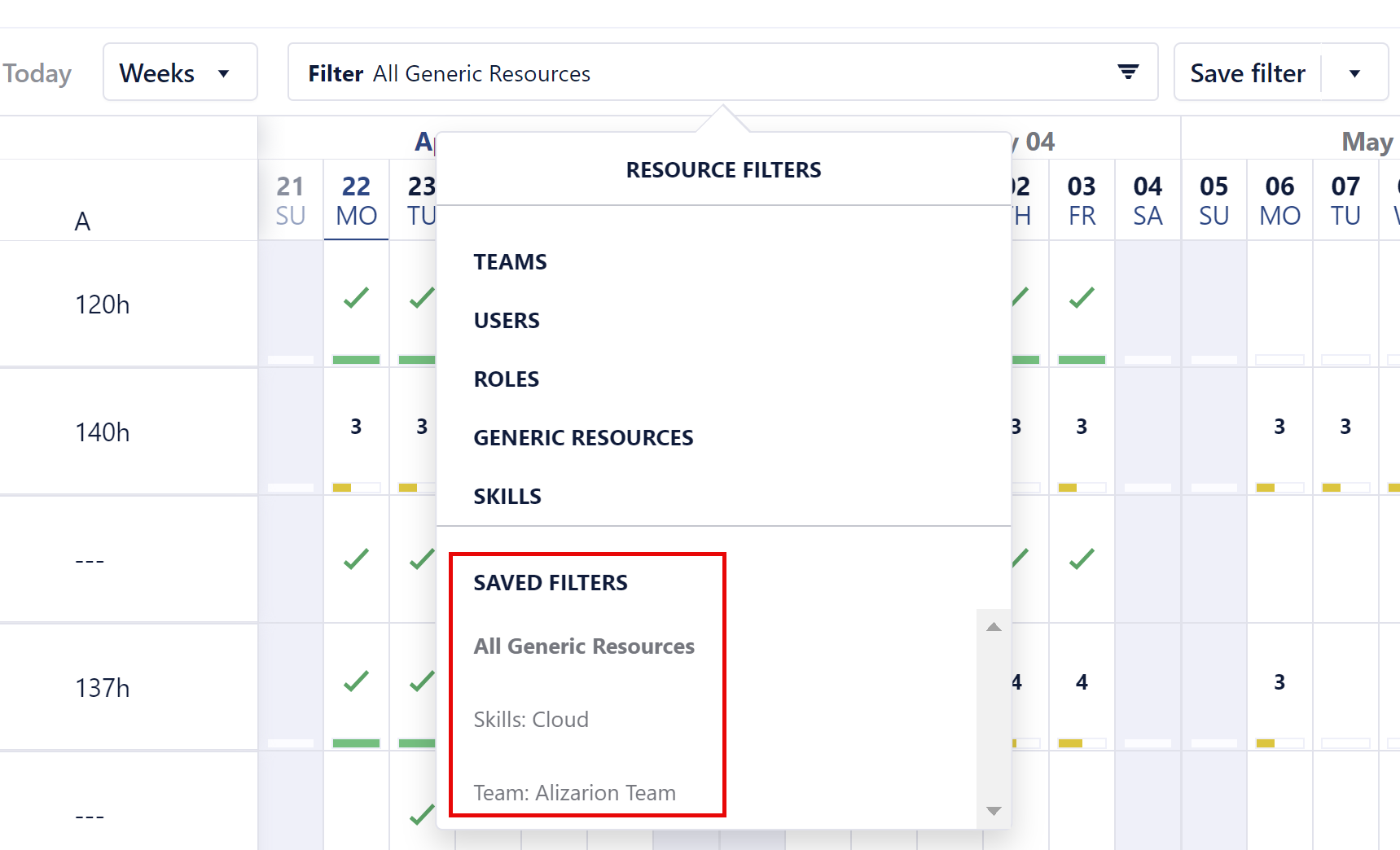
Task: Open the TEAMS resource filter
Action: (510, 261)
